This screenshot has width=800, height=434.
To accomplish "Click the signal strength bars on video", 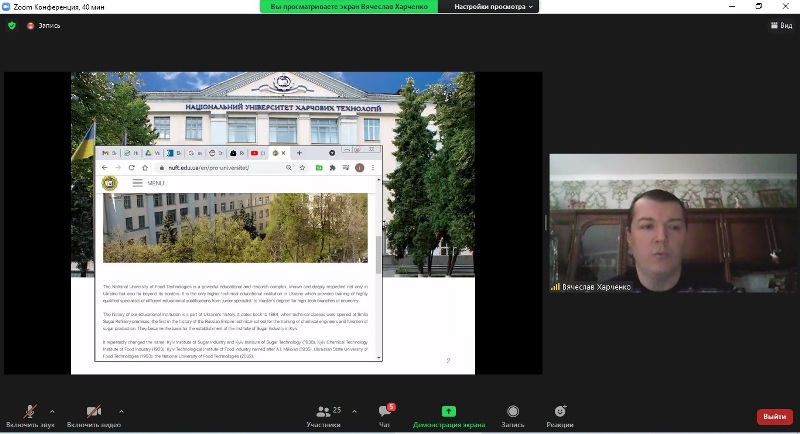I will pyautogui.click(x=555, y=287).
